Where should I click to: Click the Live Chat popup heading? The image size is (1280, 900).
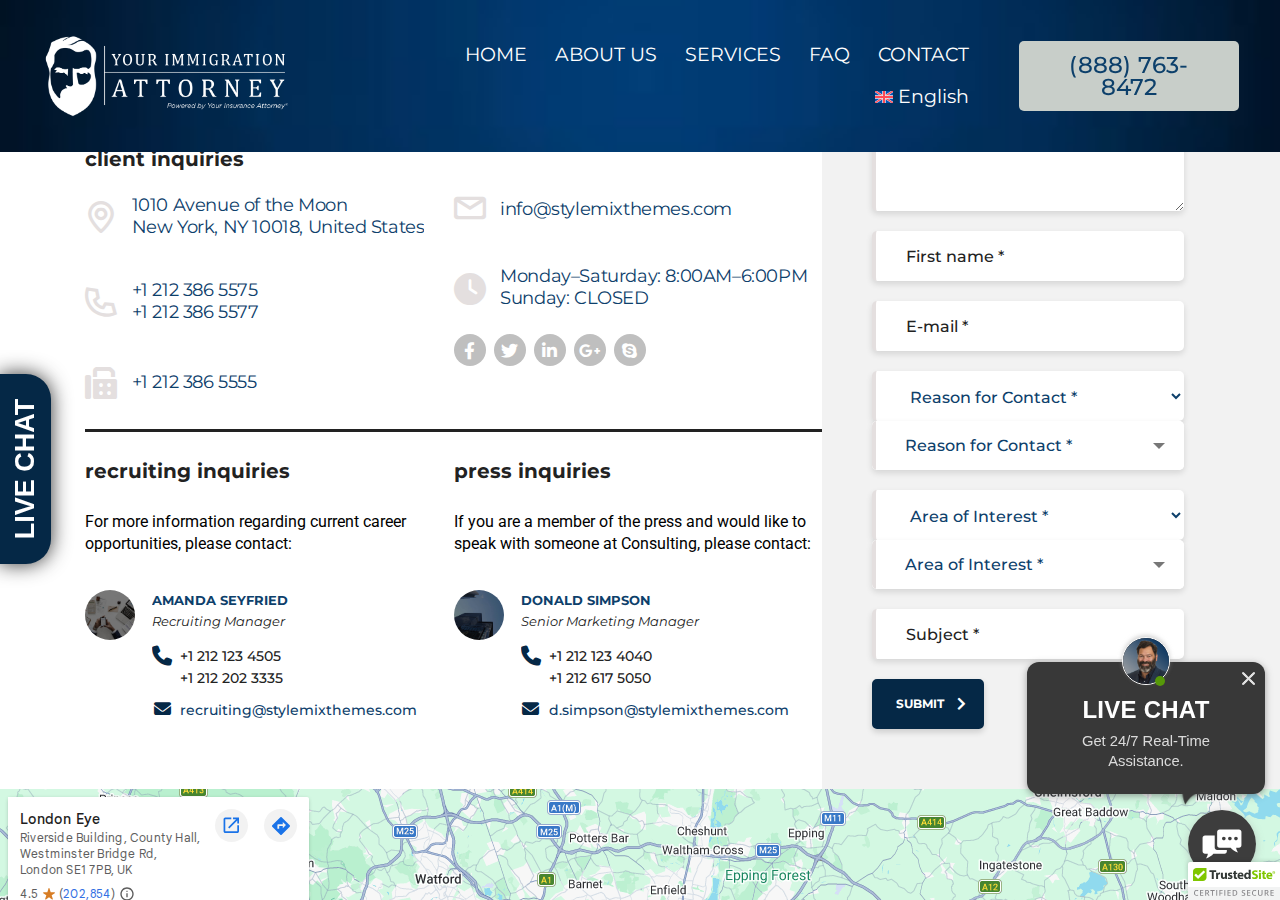point(1146,710)
